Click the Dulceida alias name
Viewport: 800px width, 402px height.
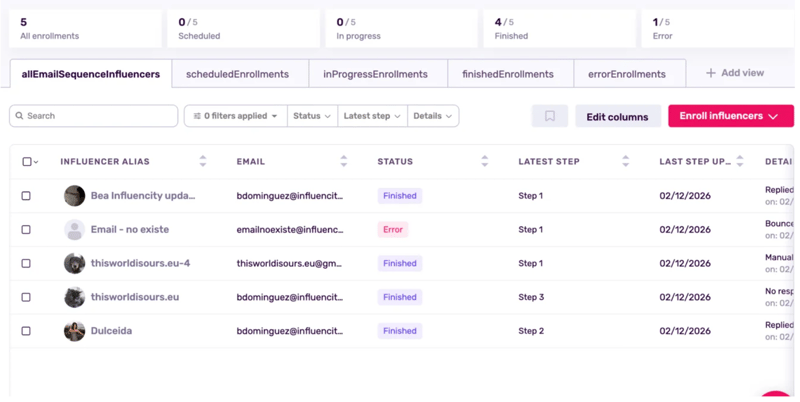tap(111, 331)
